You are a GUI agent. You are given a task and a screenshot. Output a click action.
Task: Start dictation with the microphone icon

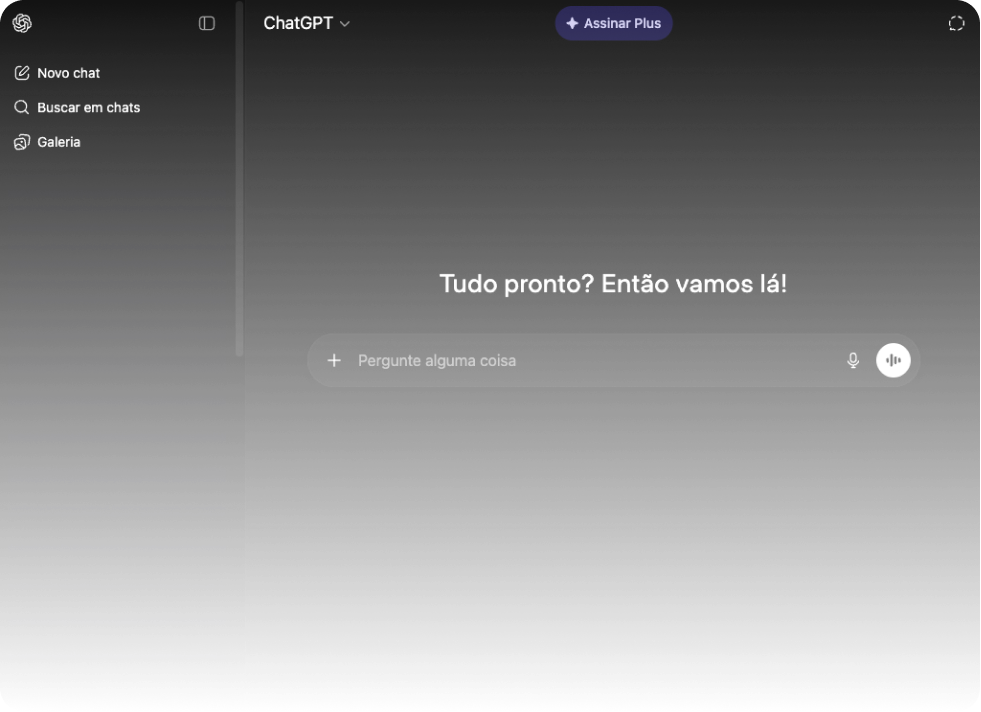[x=853, y=360]
